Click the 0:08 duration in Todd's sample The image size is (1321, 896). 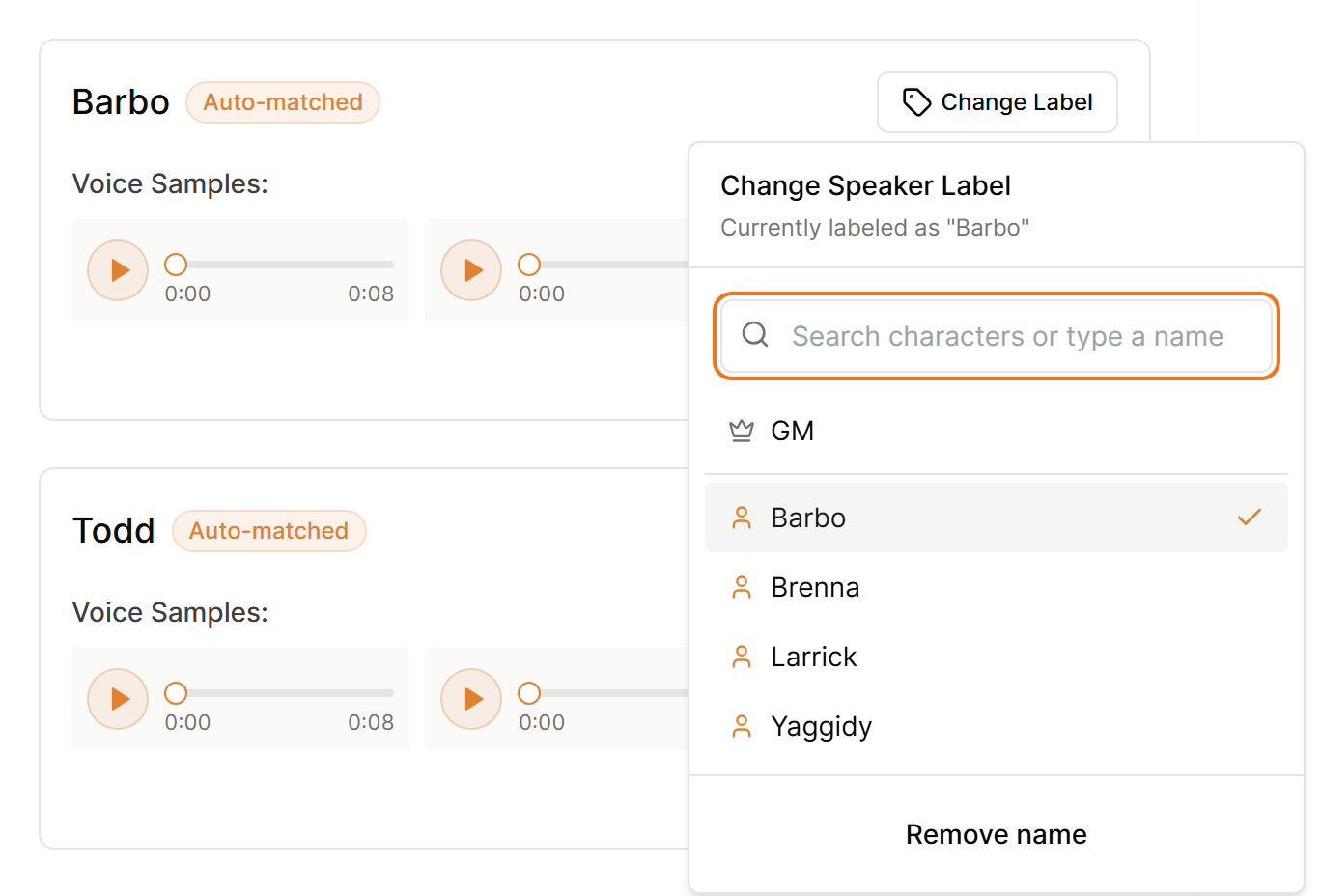click(371, 722)
